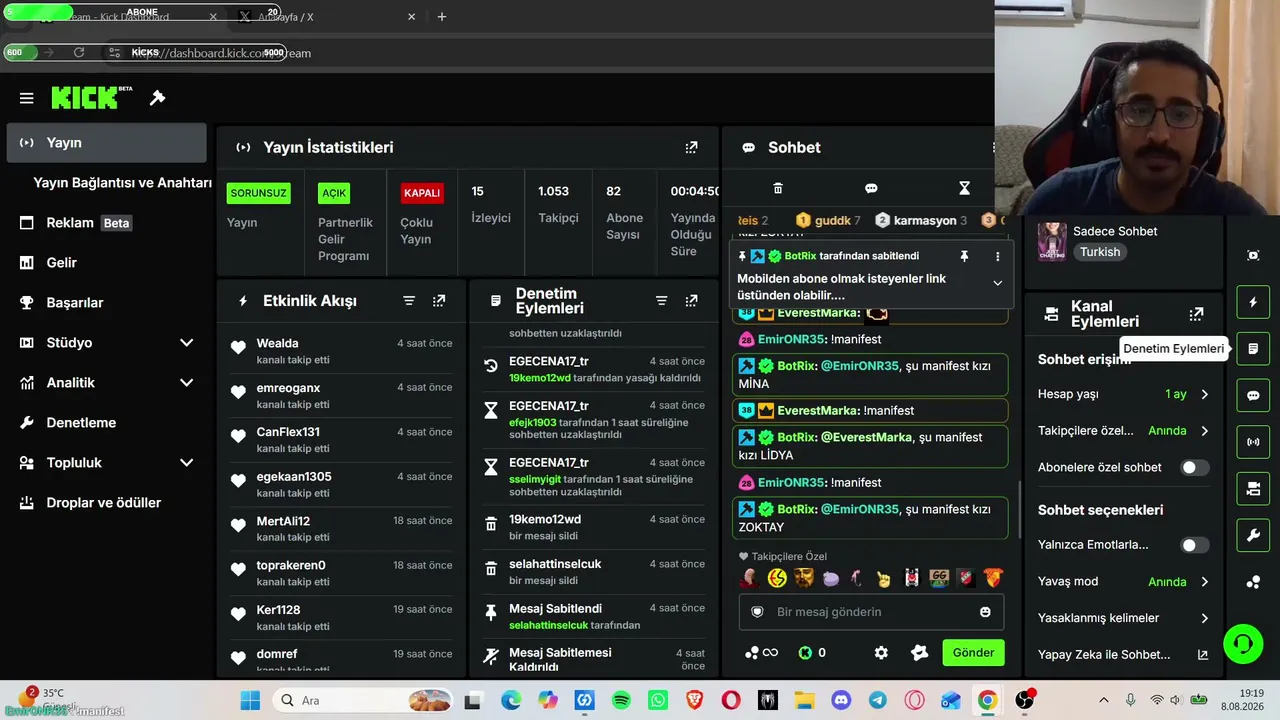
Task: Open the emoji picker in message box
Action: click(x=985, y=612)
